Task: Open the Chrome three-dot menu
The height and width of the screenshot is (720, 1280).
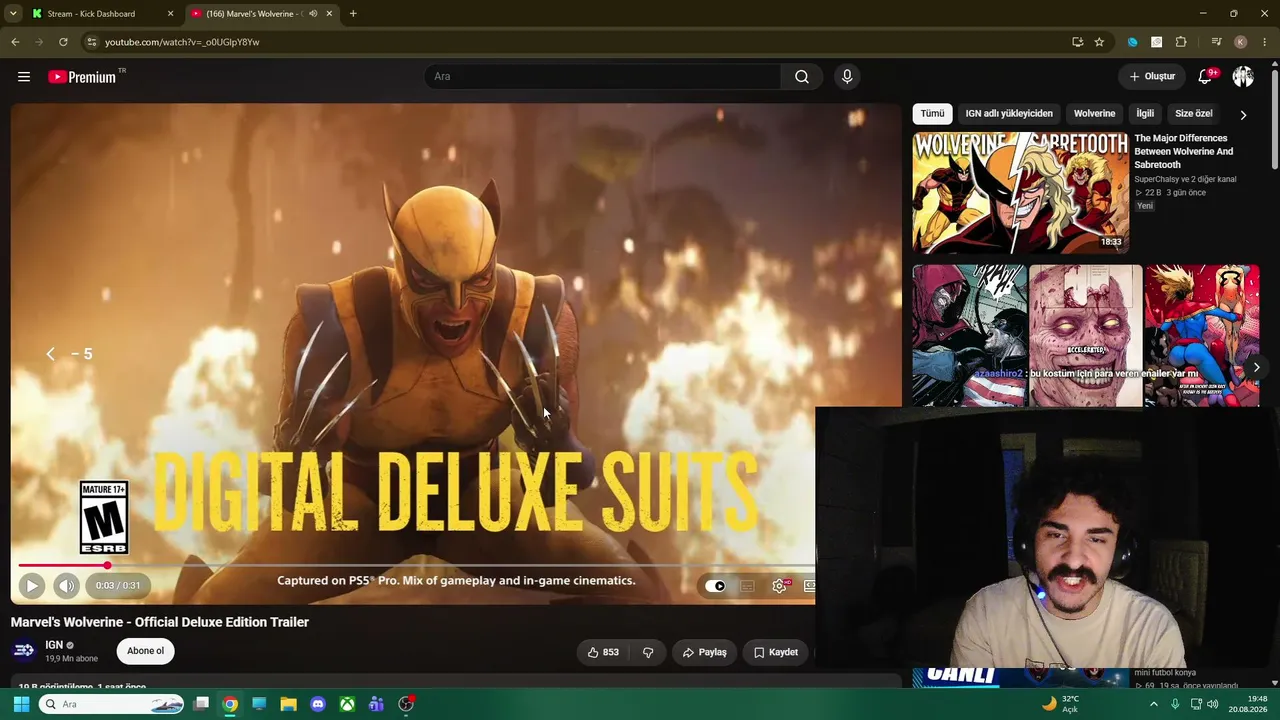Action: tap(1265, 42)
